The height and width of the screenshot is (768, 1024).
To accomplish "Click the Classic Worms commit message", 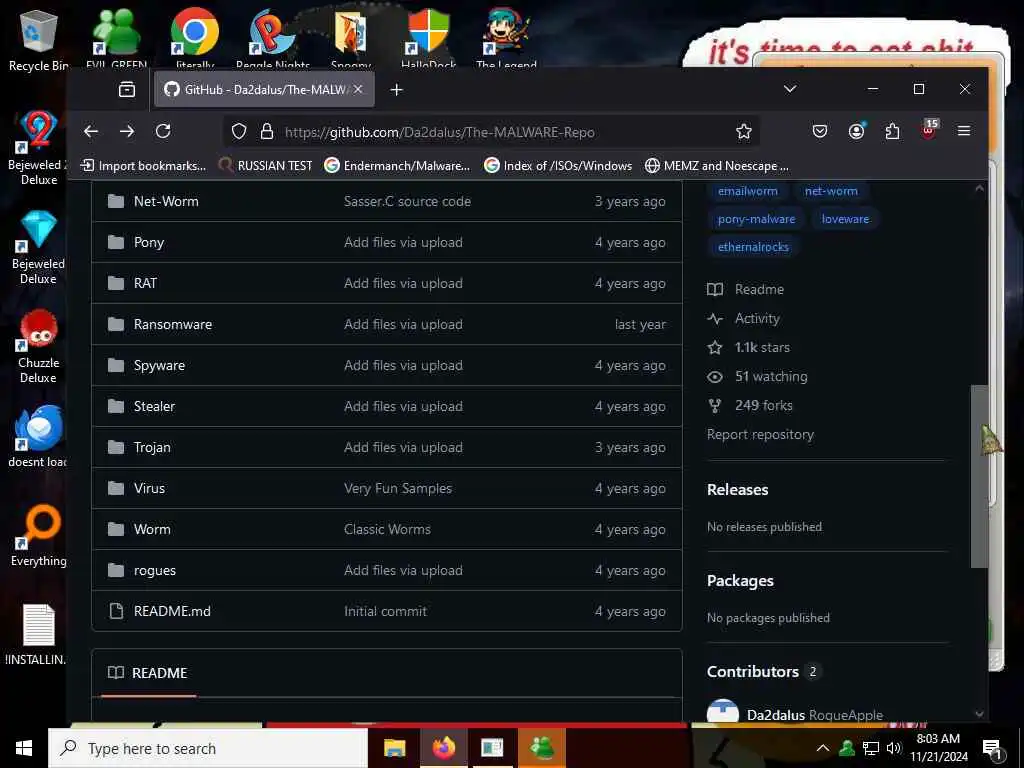I will [387, 529].
